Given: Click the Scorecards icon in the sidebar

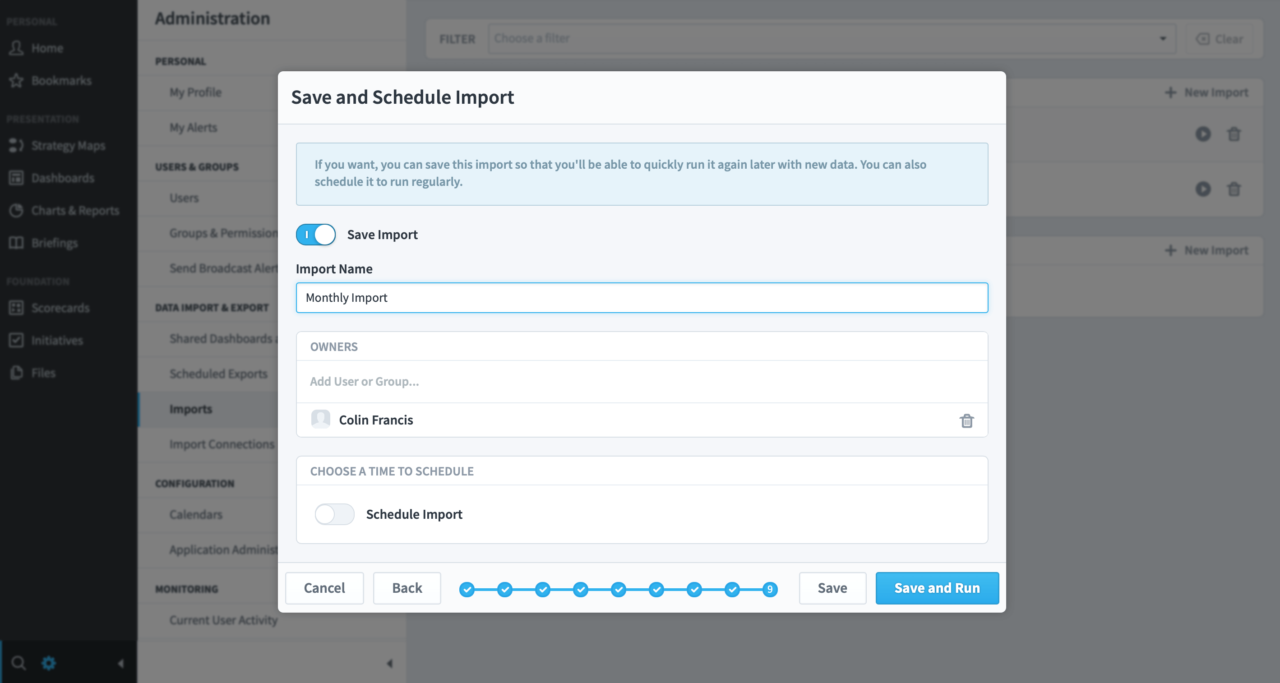Looking at the screenshot, I should 16,308.
